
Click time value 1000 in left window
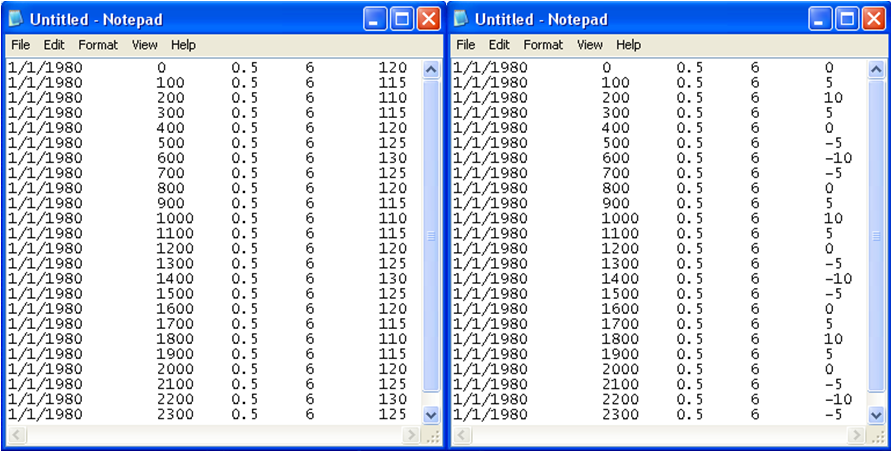click(175, 218)
